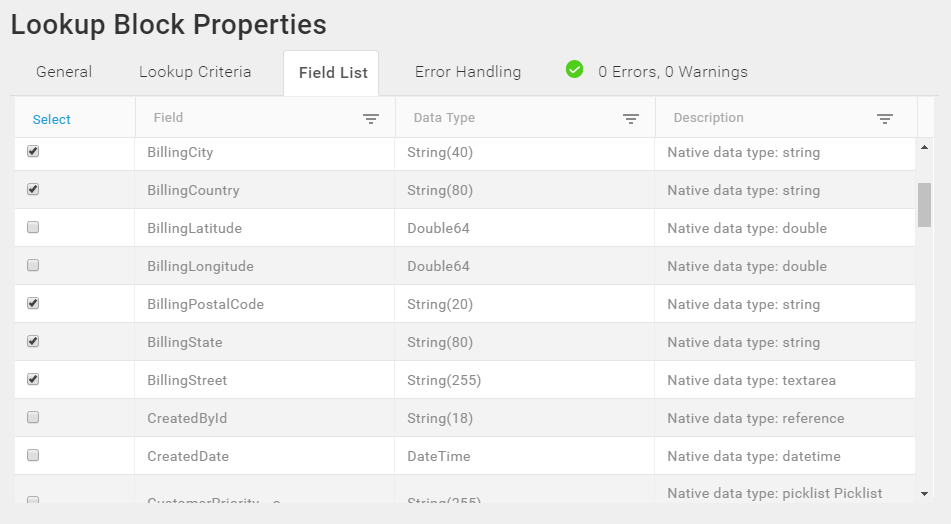This screenshot has height=524, width=951.
Task: Click the Select column link
Action: 52,119
